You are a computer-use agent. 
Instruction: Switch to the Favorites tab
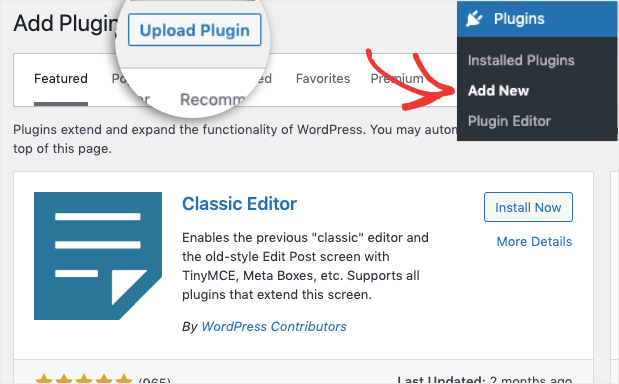(323, 79)
